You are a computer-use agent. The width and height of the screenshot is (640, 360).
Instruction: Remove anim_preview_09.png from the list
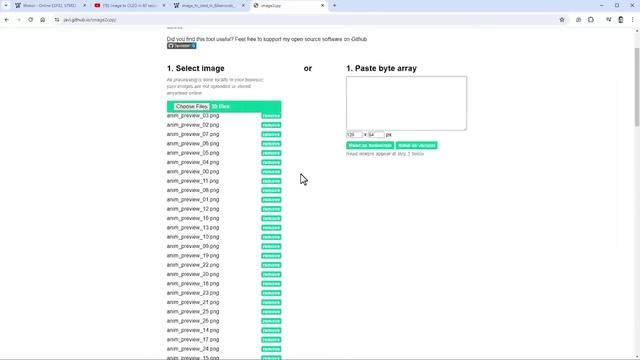point(271,247)
